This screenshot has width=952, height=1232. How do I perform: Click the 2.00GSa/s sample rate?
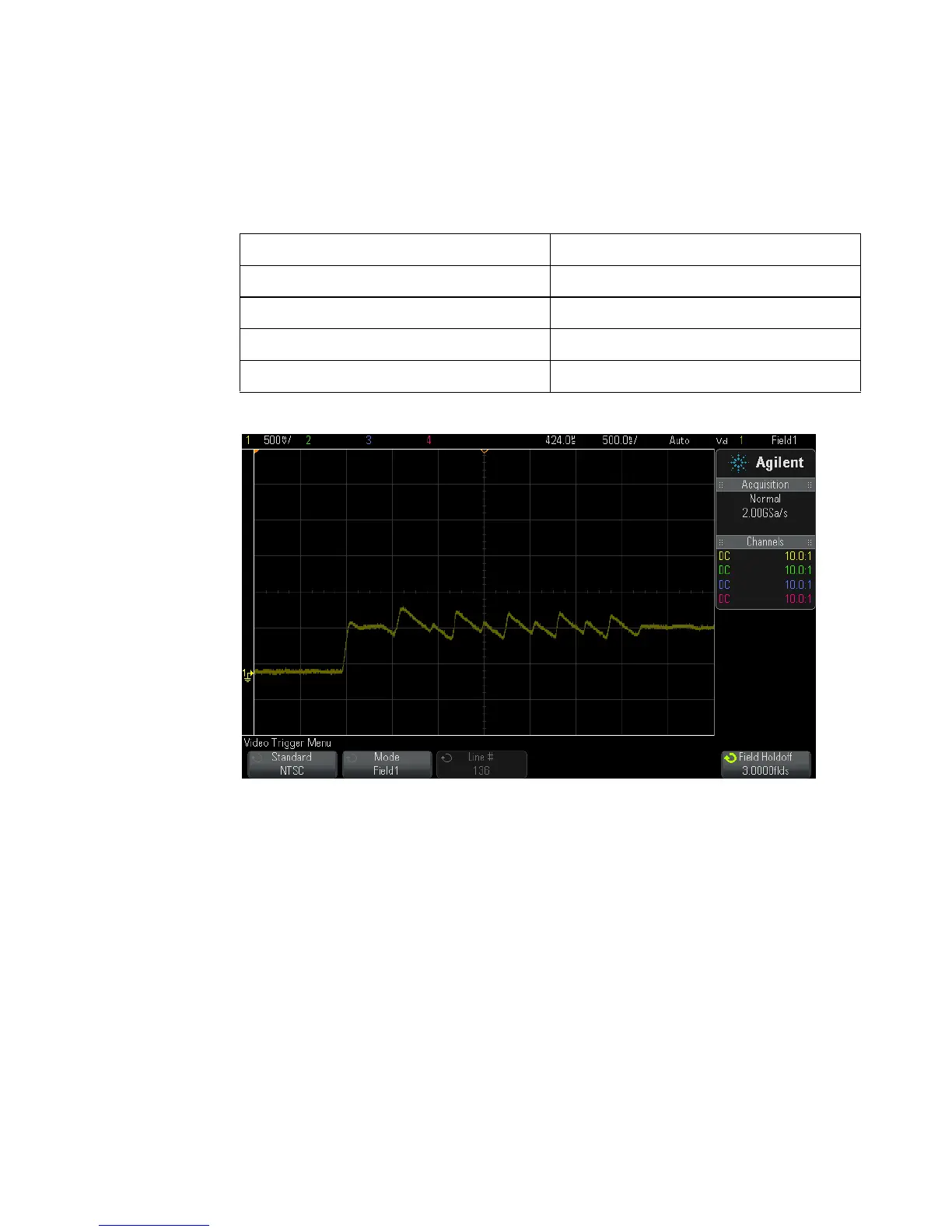point(765,513)
